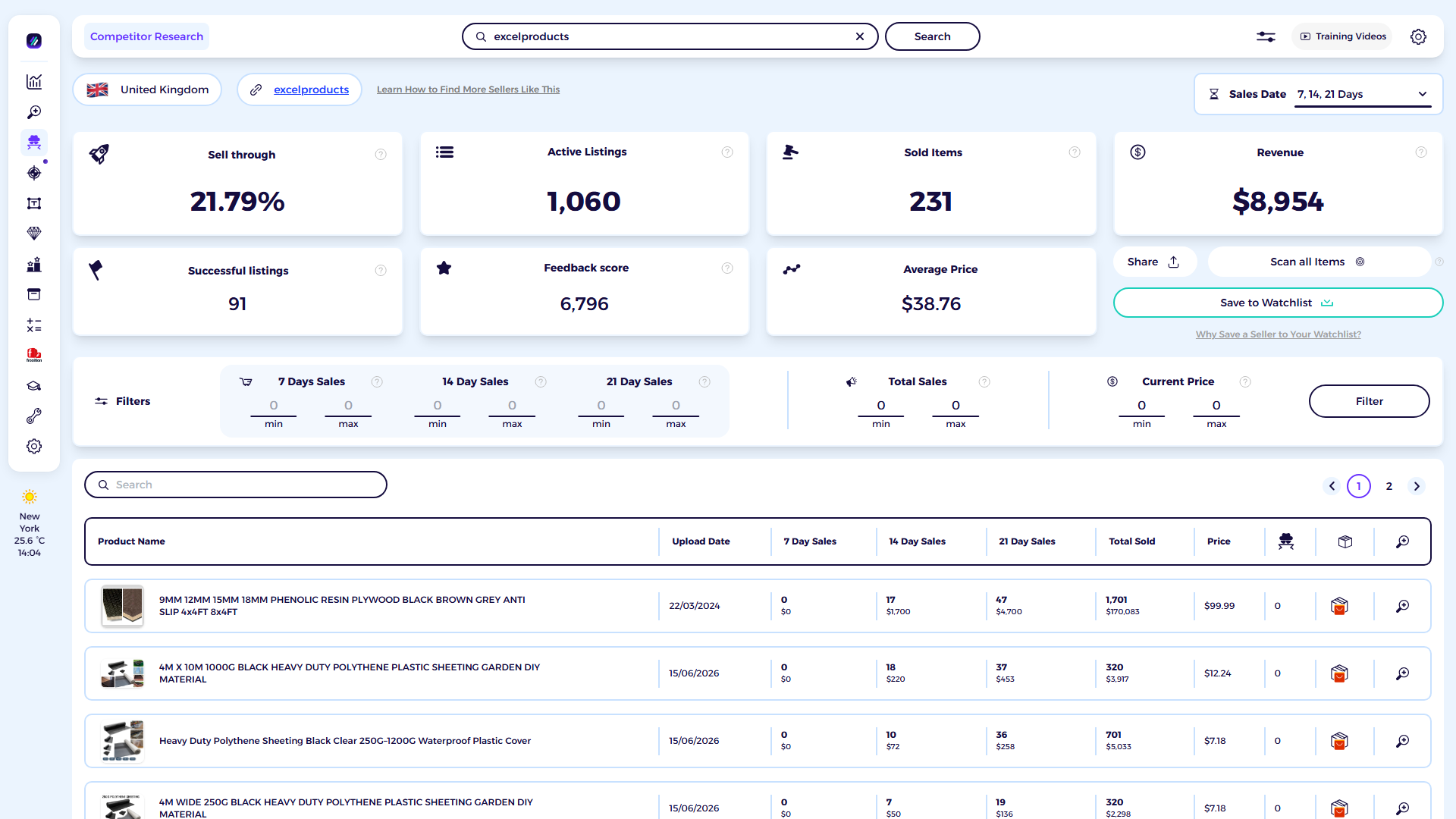Select page 1 of results
The width and height of the screenshot is (1456, 819).
coord(1359,486)
